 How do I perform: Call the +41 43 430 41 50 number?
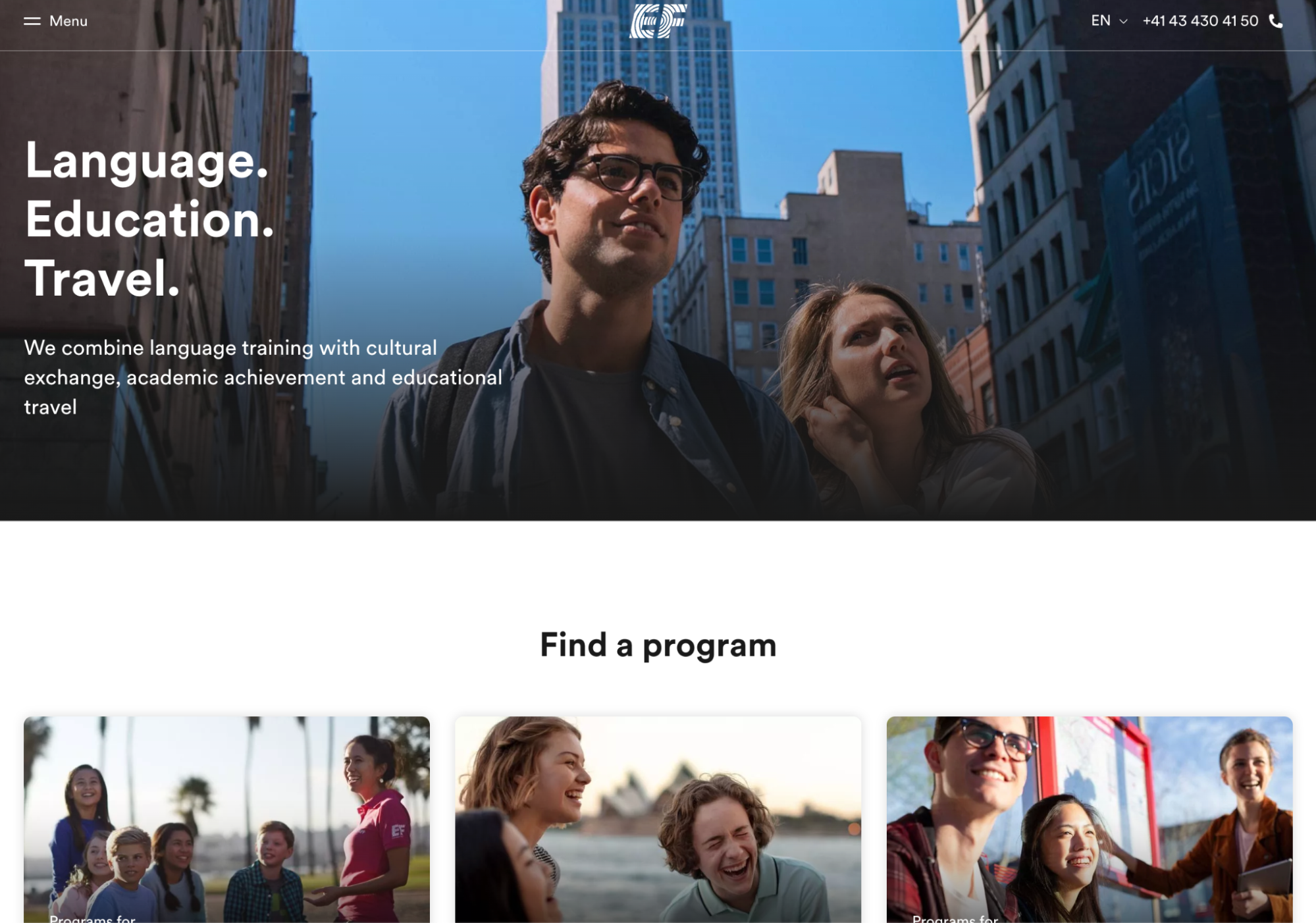click(x=1200, y=21)
